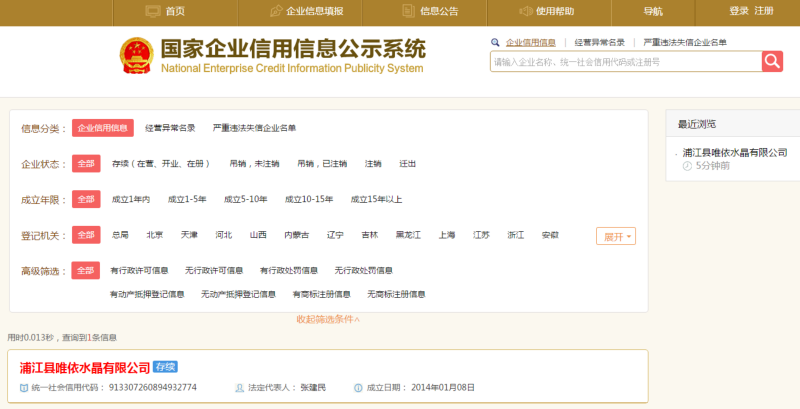This screenshot has height=409, width=800.
Task: Click the person icon beside 法定代表人
Action: click(x=239, y=388)
